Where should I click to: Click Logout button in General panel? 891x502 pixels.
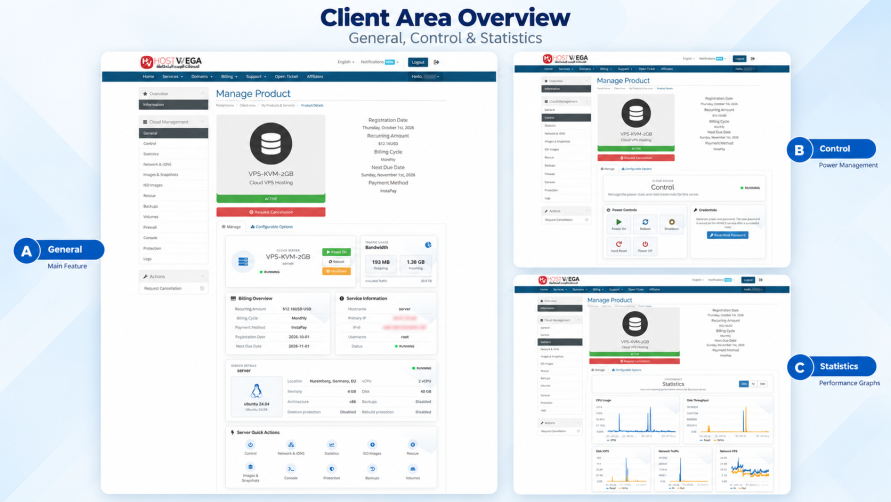(x=418, y=62)
